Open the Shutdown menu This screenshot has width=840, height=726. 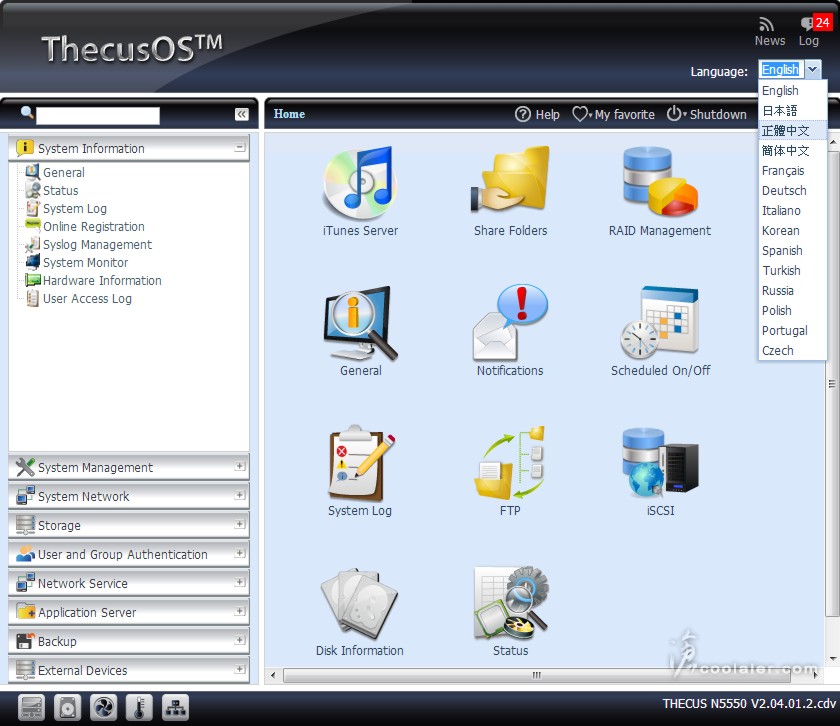707,114
